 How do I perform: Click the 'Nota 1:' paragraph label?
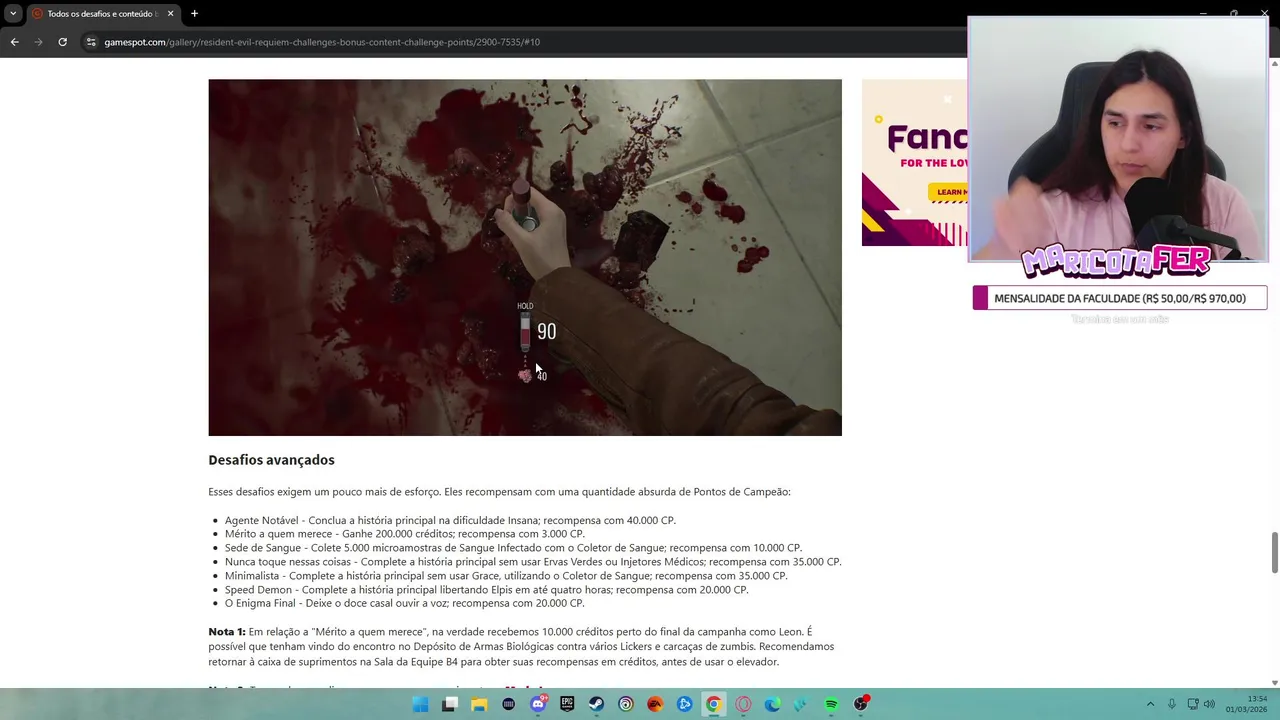[x=226, y=632]
